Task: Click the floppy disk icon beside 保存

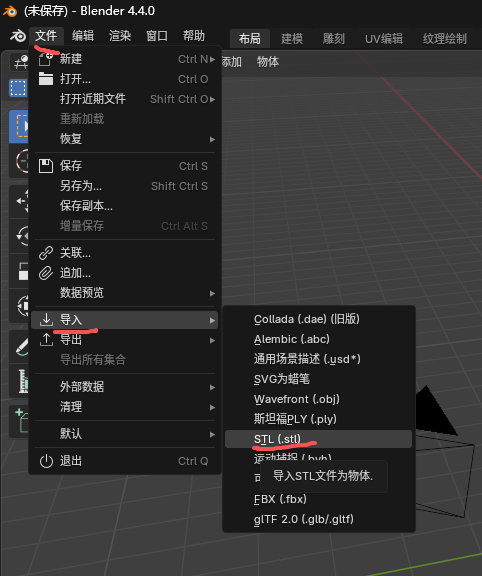Action: tap(46, 166)
